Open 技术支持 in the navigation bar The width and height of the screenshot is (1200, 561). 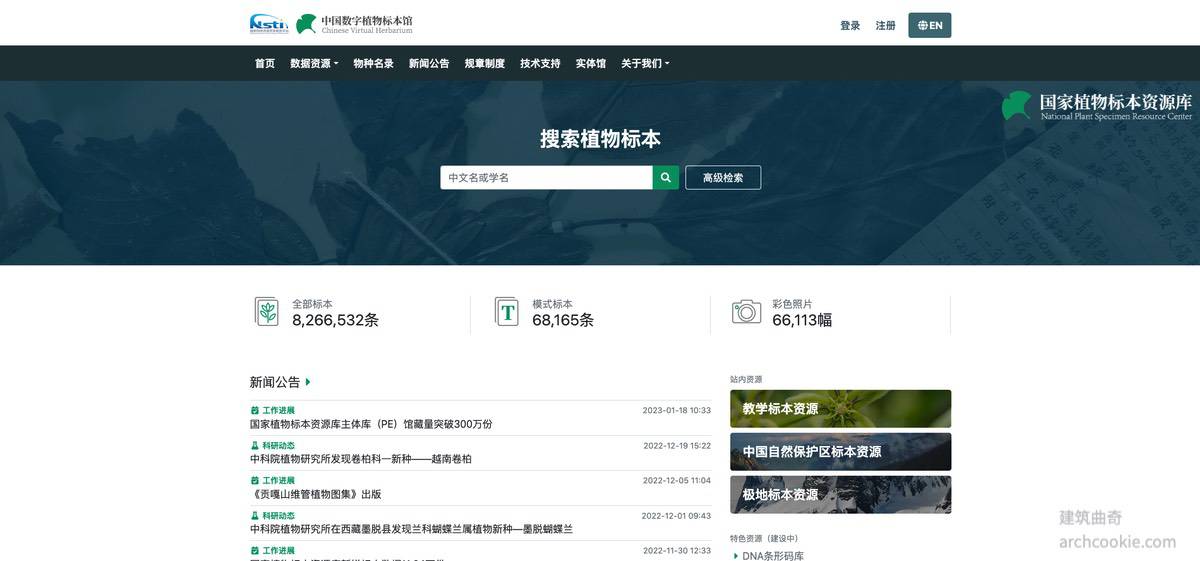coord(540,63)
